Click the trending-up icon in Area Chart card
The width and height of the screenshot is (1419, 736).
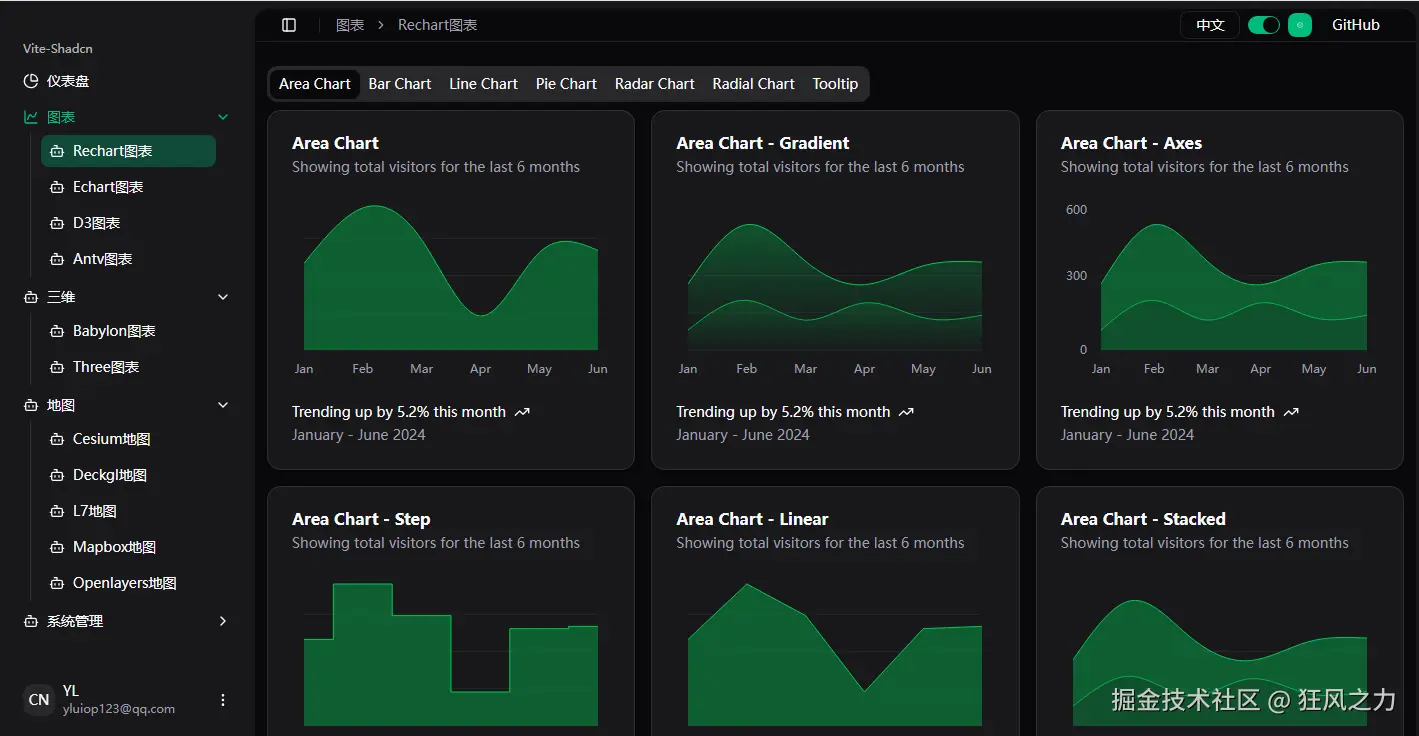(522, 412)
